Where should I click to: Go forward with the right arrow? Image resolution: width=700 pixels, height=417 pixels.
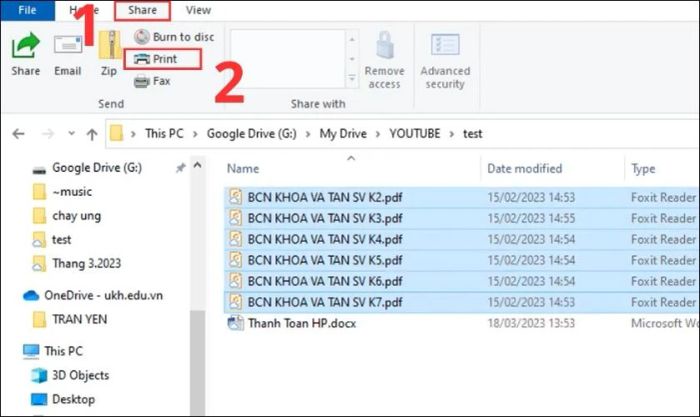pyautogui.click(x=48, y=133)
